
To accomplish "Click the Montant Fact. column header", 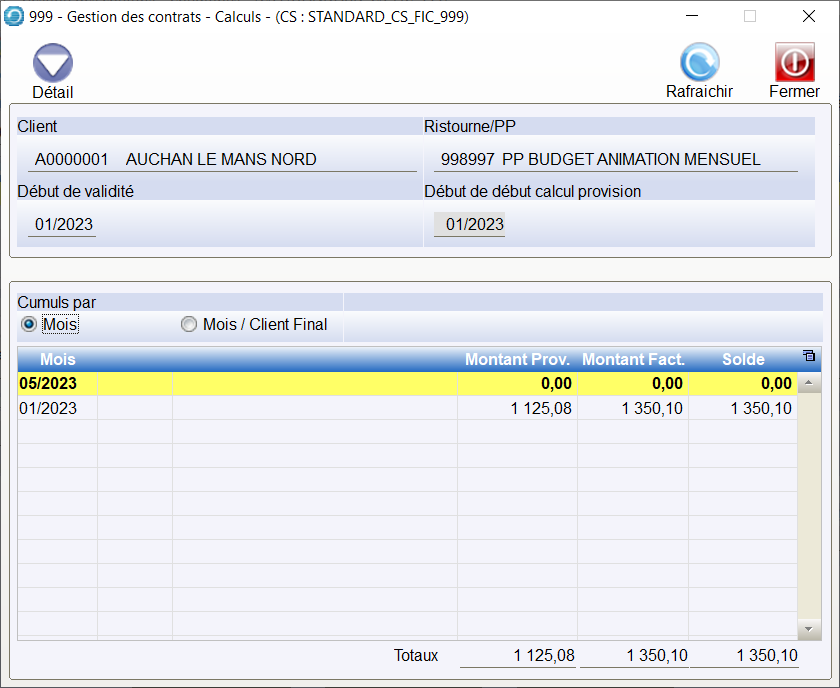I will coord(633,359).
